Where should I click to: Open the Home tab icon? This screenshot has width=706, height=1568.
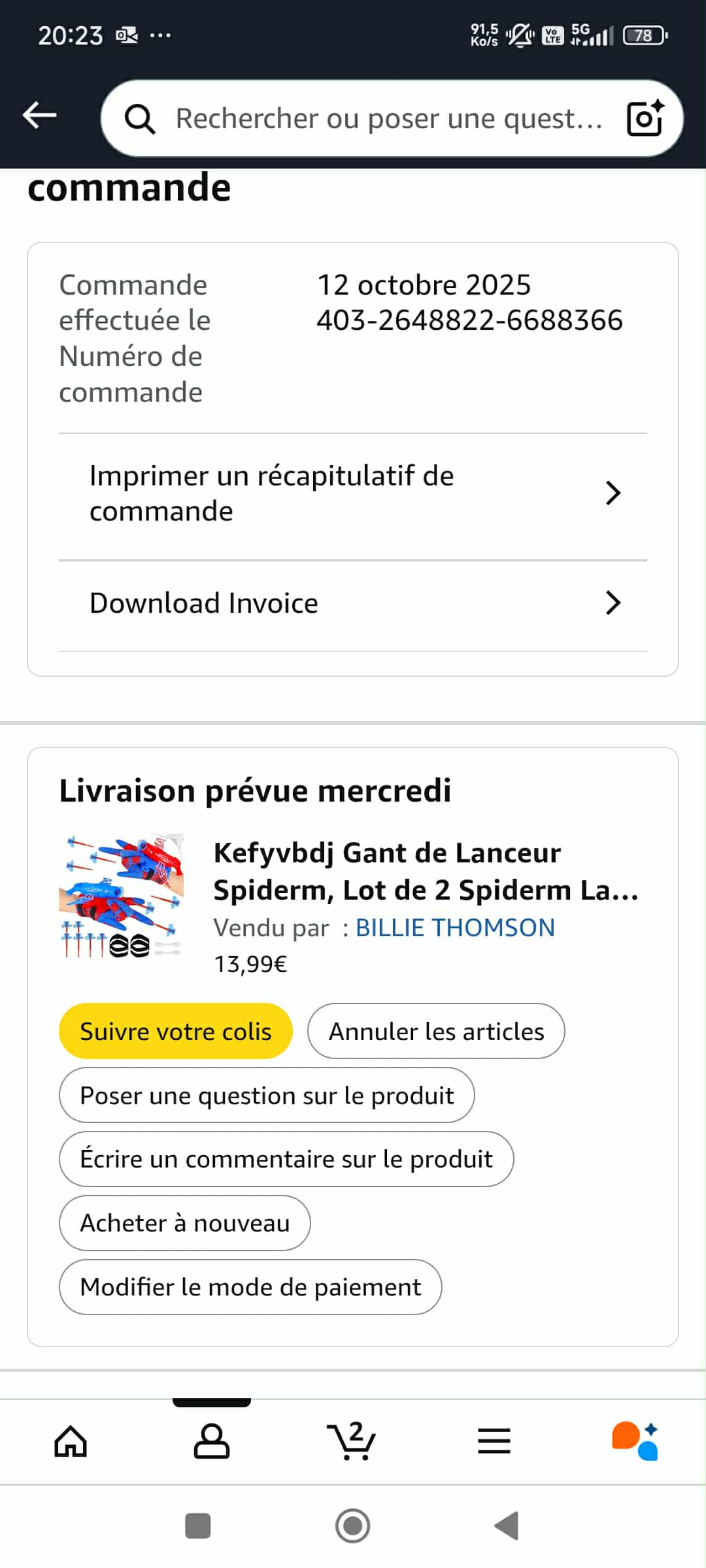click(71, 1441)
